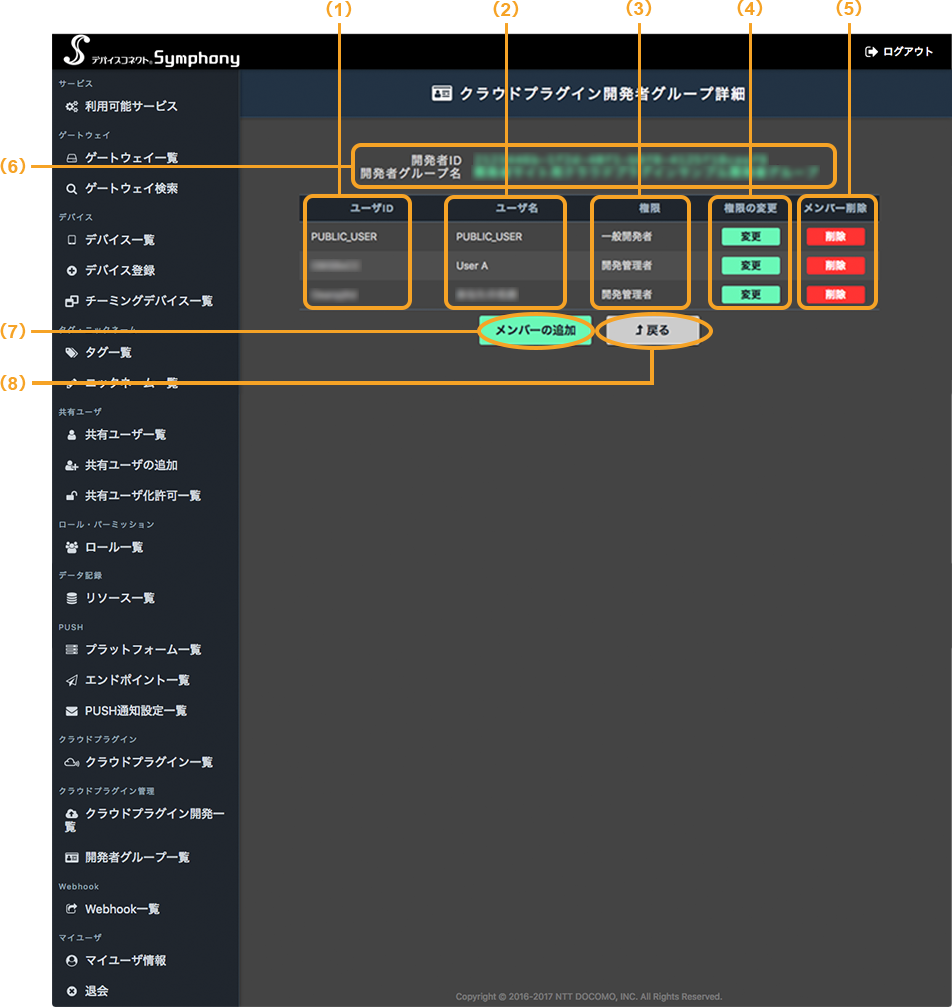Select デバイス登録 in sidebar
This screenshot has height=1007, width=952.
(x=119, y=270)
